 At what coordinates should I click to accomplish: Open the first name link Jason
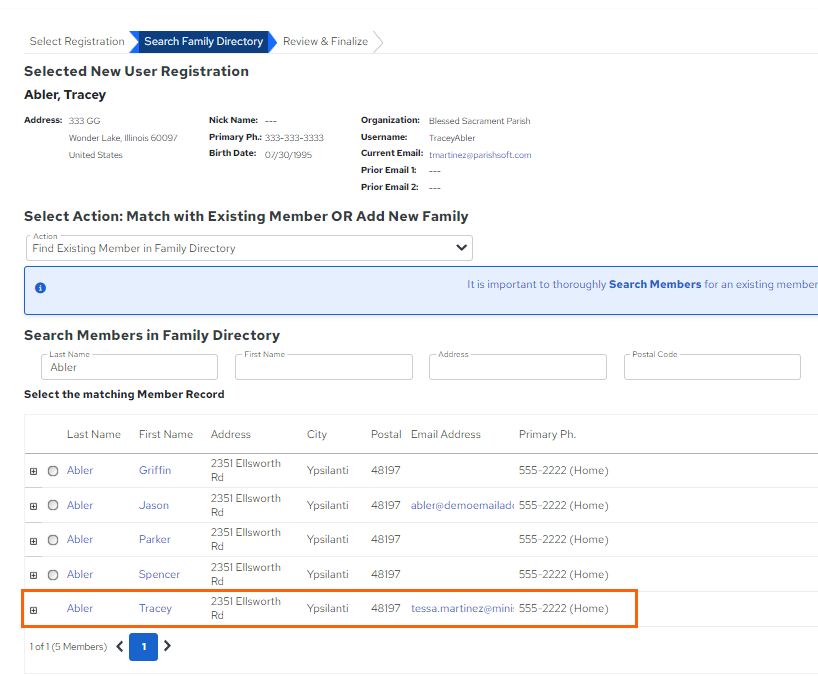point(154,505)
